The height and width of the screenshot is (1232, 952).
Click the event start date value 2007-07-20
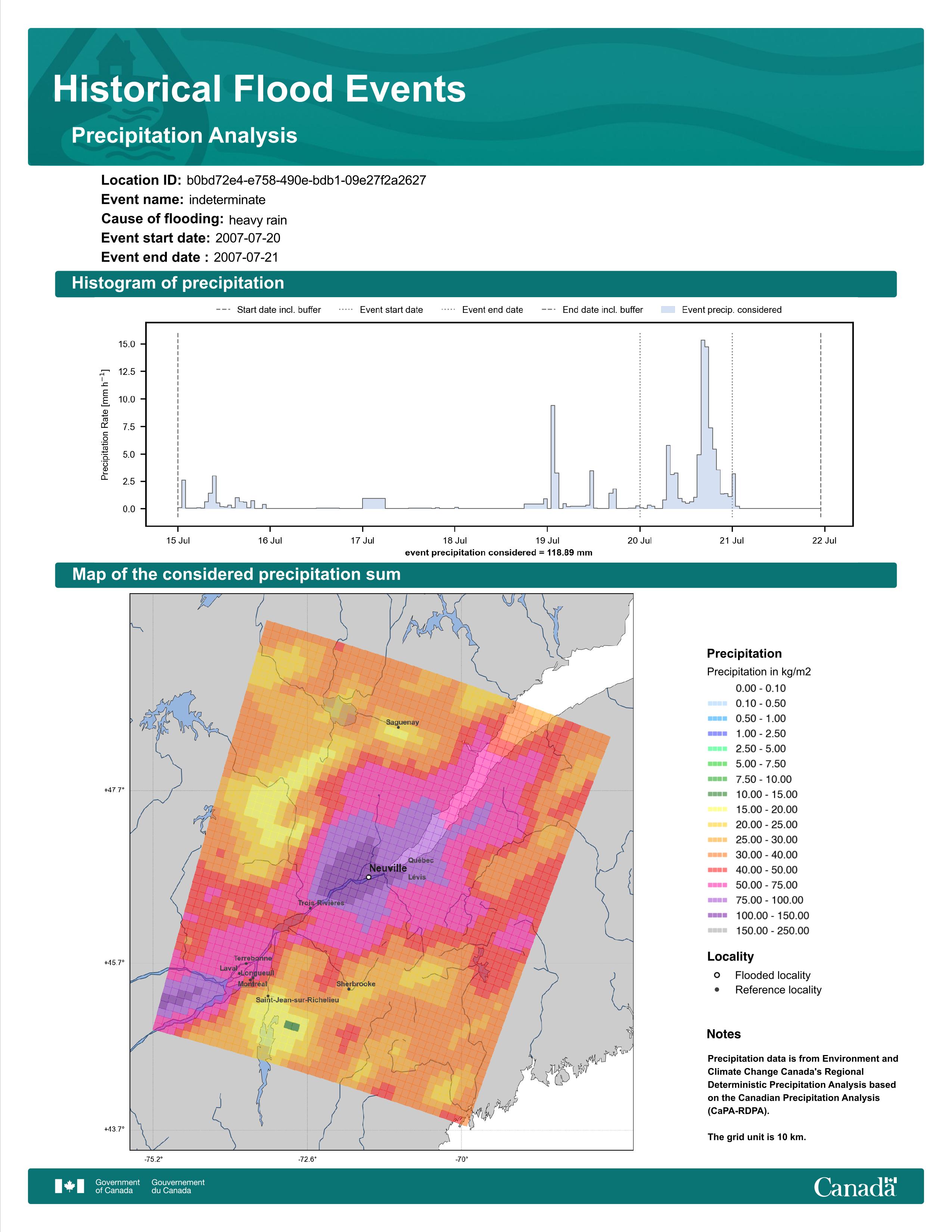tap(248, 238)
